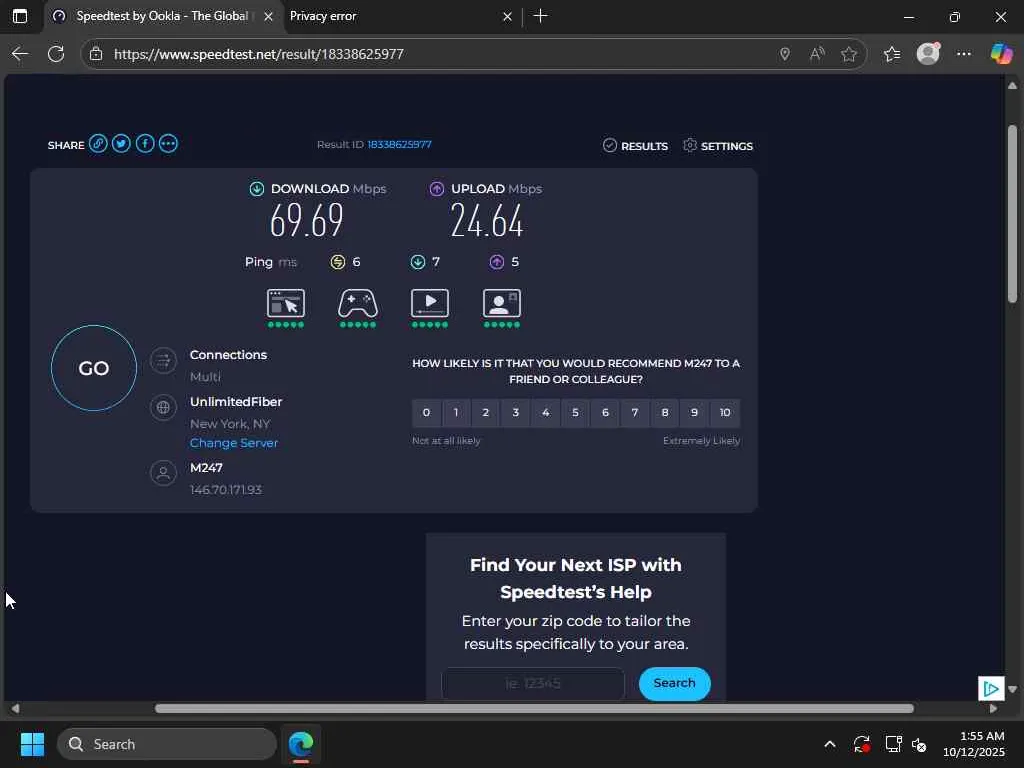Share result on Facebook
The width and height of the screenshot is (1024, 768).
[x=145, y=144]
